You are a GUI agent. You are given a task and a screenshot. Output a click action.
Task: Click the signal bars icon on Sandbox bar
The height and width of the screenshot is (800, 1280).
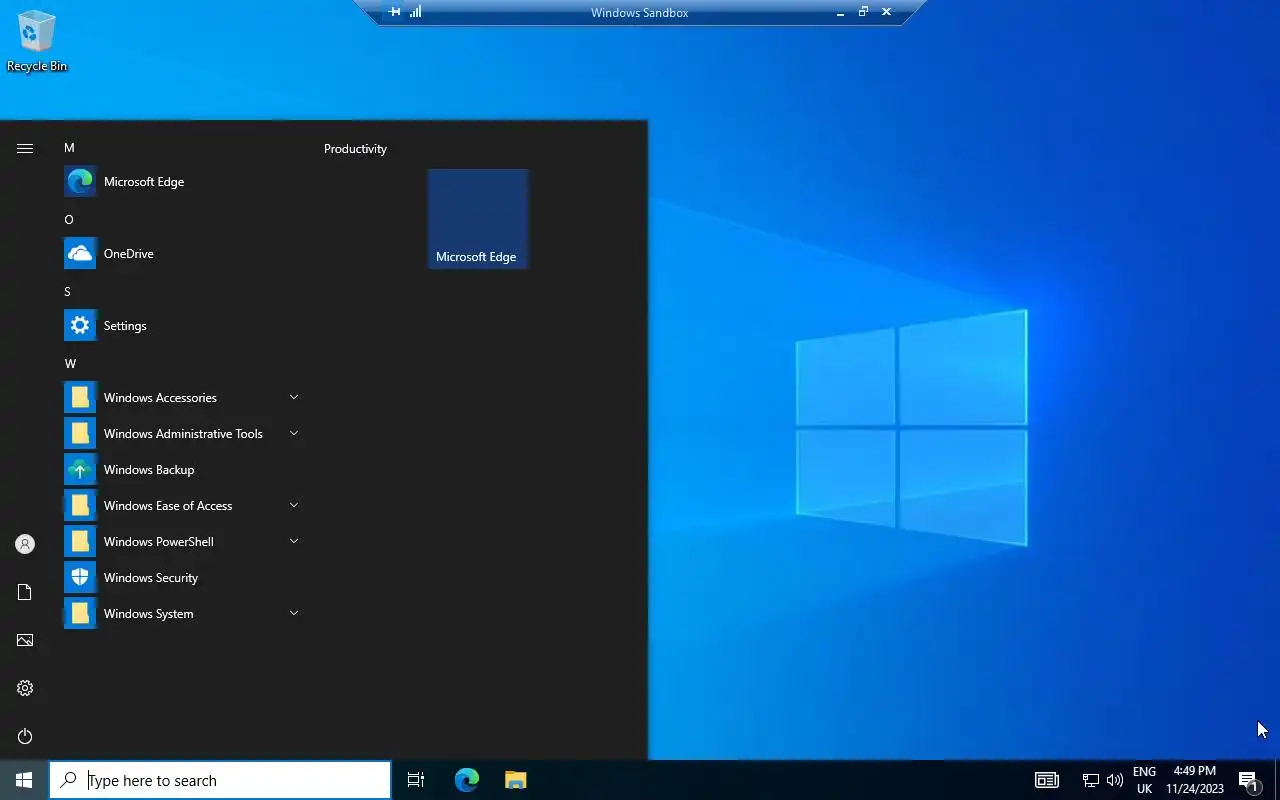pos(415,12)
